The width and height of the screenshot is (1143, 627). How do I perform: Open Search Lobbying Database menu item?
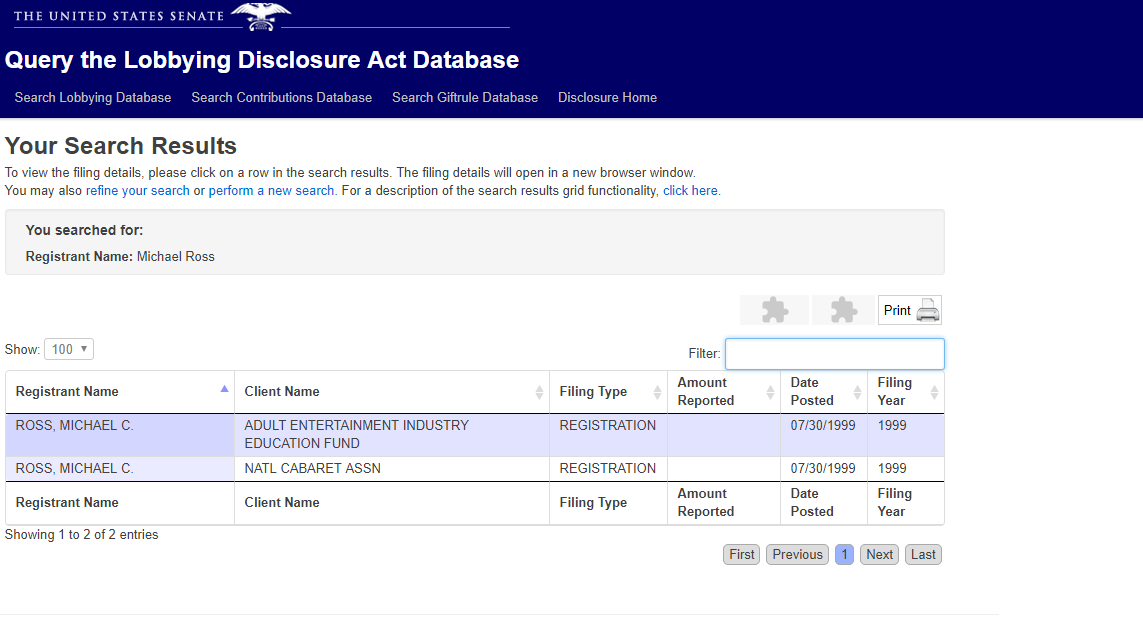[93, 97]
